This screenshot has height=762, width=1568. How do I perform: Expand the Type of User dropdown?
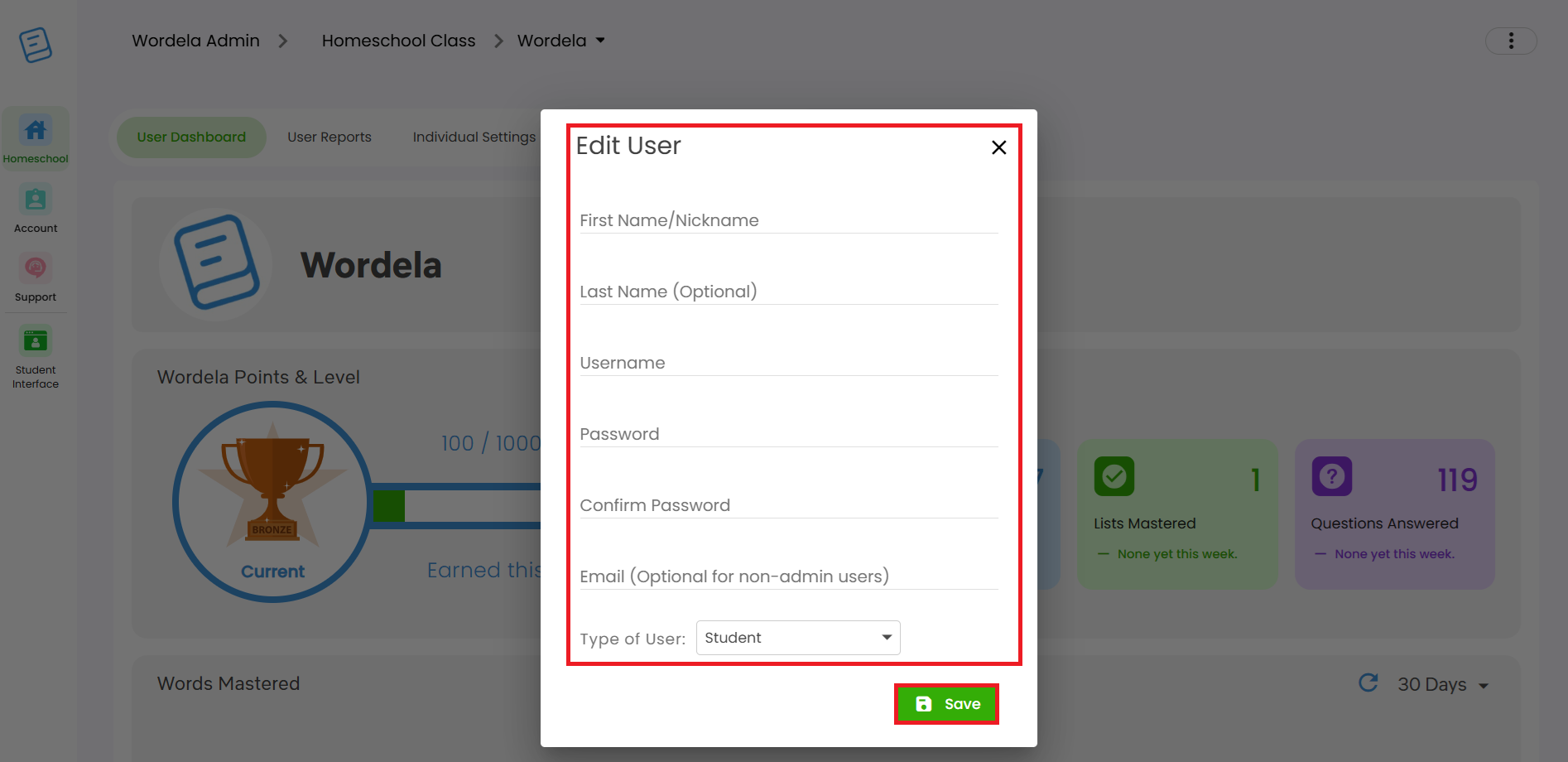[798, 638]
